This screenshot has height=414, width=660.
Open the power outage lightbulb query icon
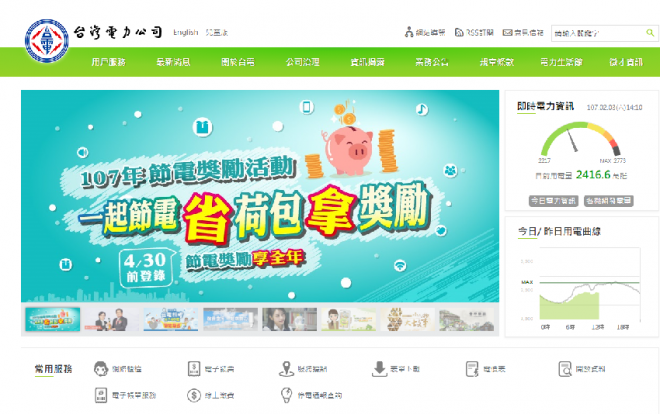tap(286, 395)
